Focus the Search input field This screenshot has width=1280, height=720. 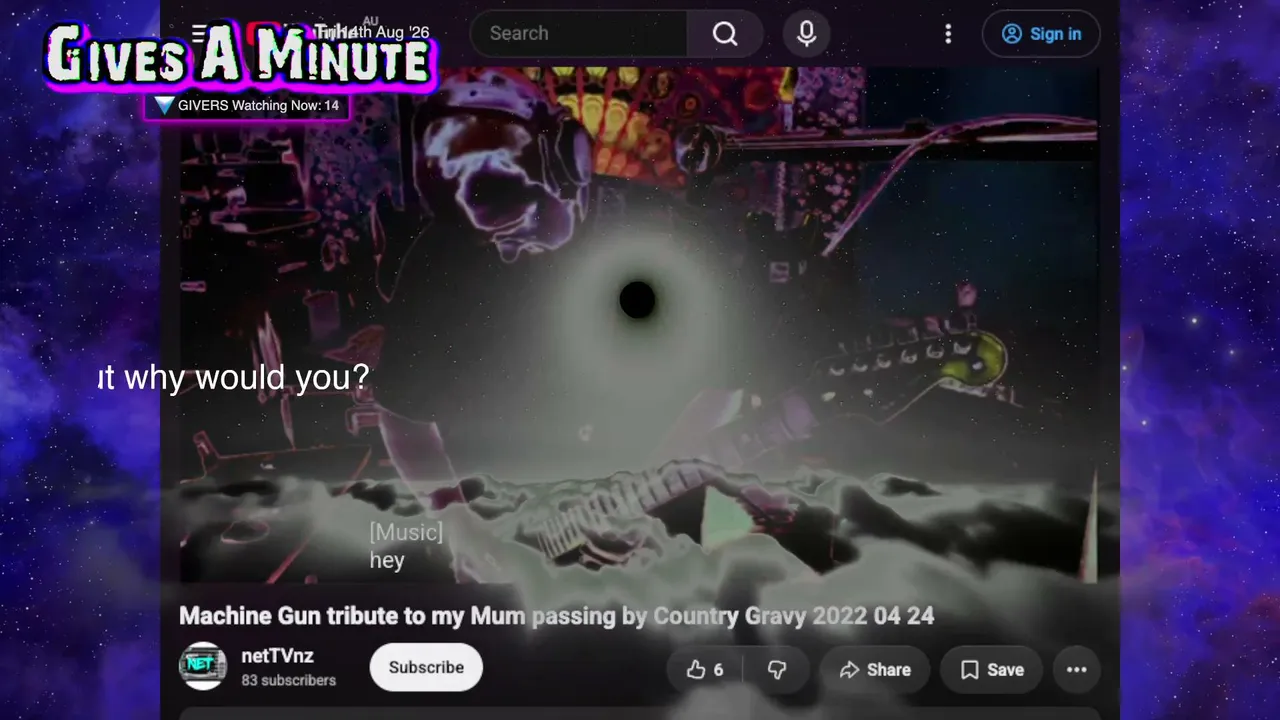click(579, 34)
